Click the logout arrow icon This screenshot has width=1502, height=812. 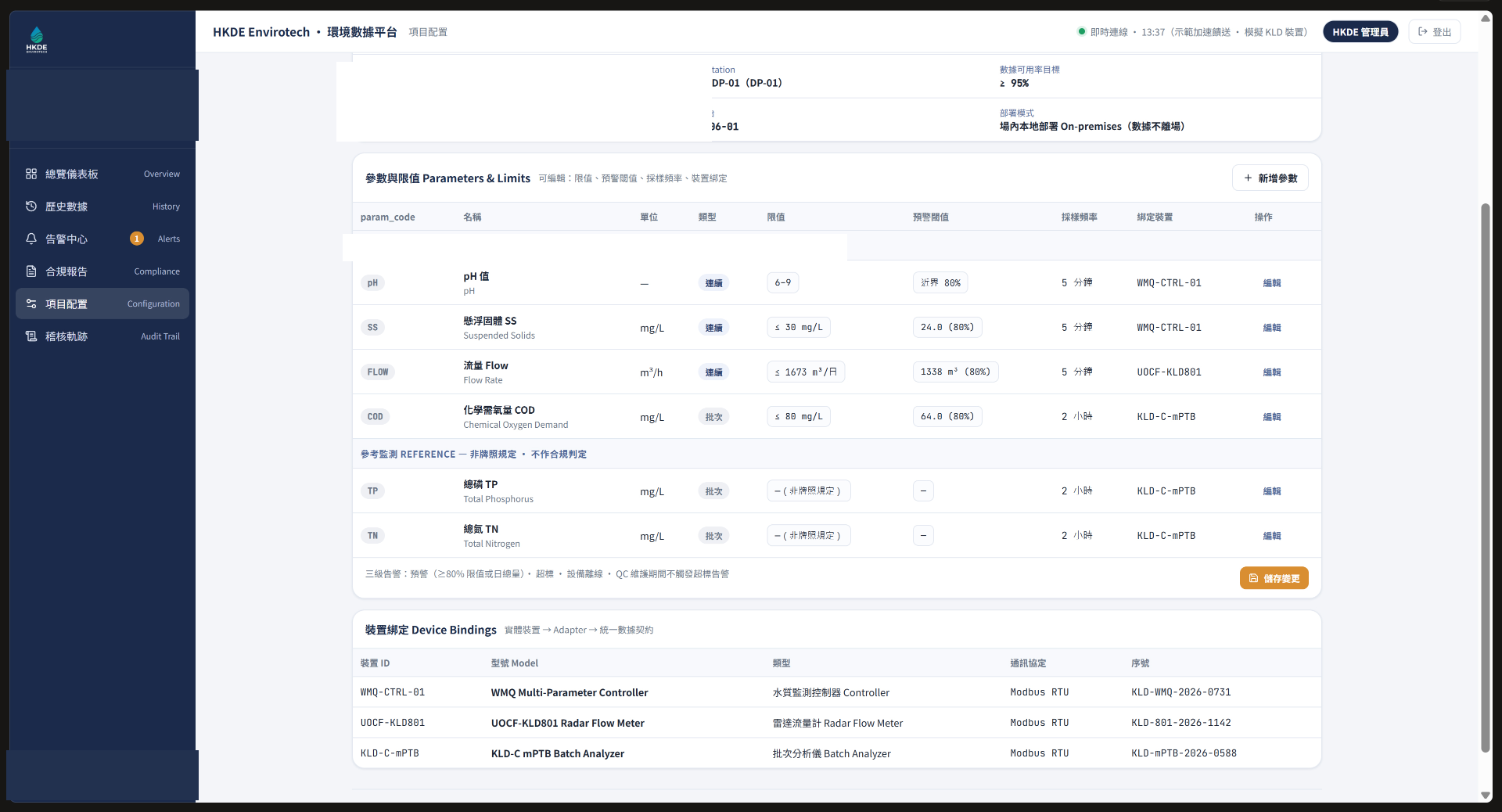coord(1423,31)
